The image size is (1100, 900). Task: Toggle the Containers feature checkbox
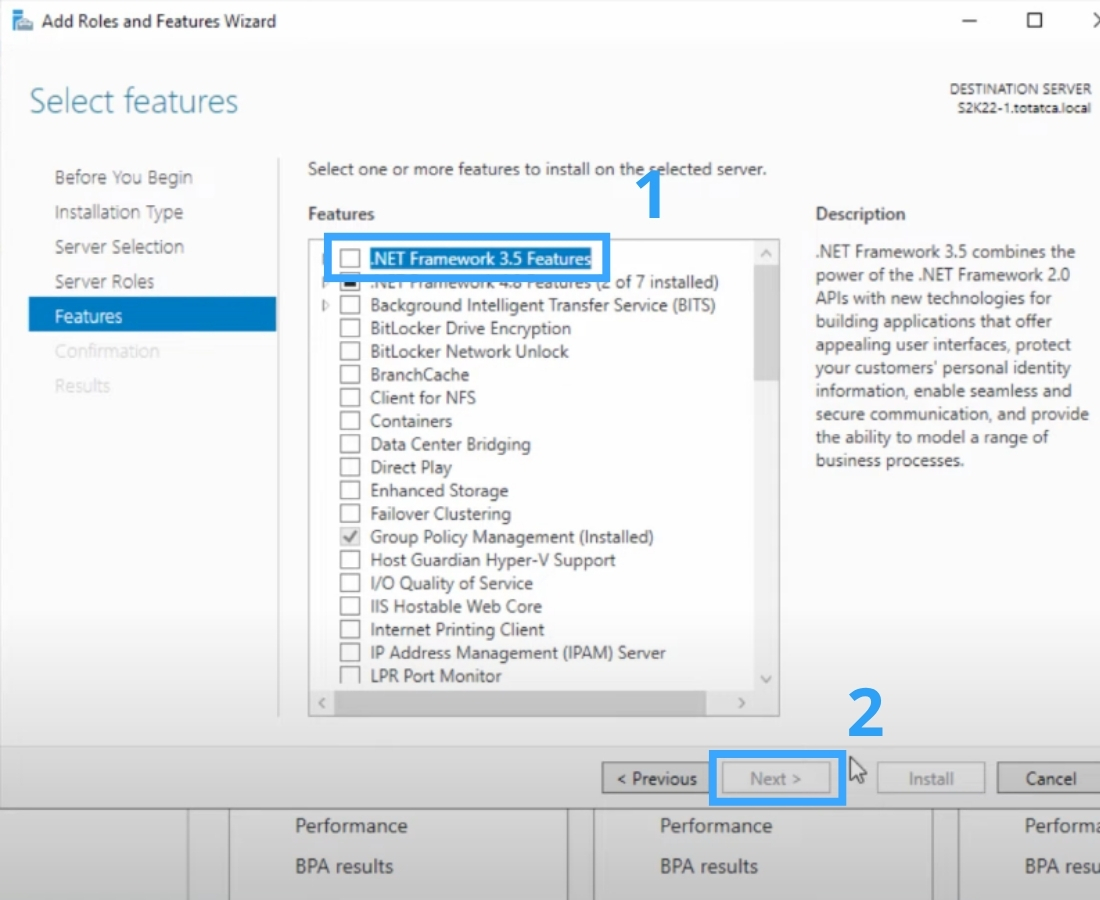[350, 421]
